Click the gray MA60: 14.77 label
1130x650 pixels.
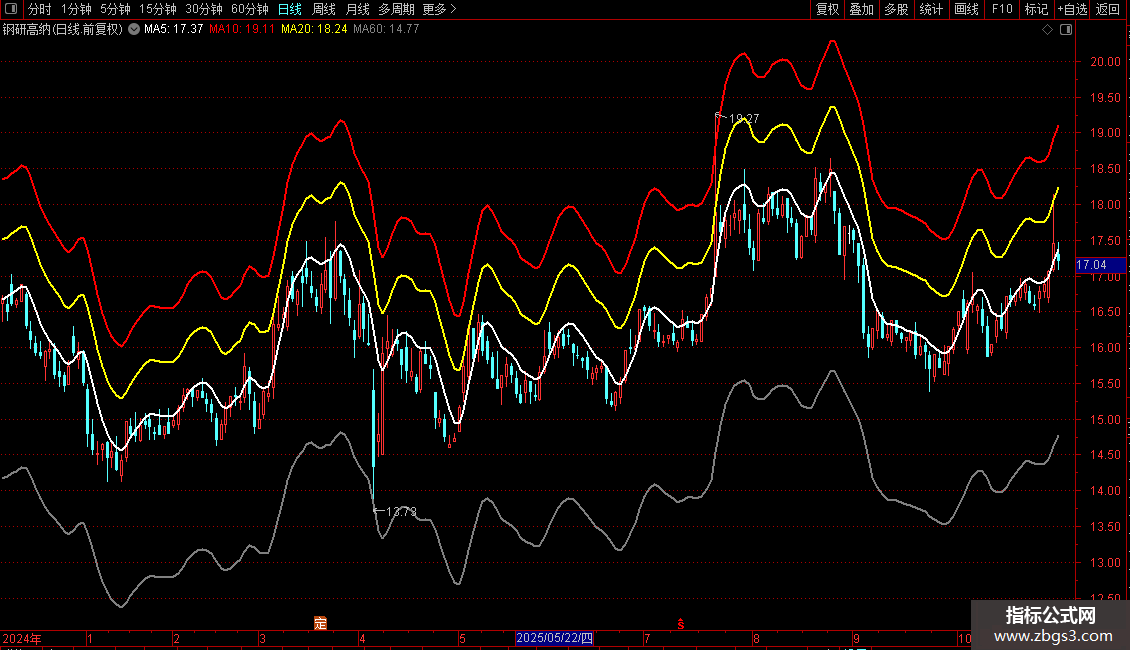click(x=386, y=29)
